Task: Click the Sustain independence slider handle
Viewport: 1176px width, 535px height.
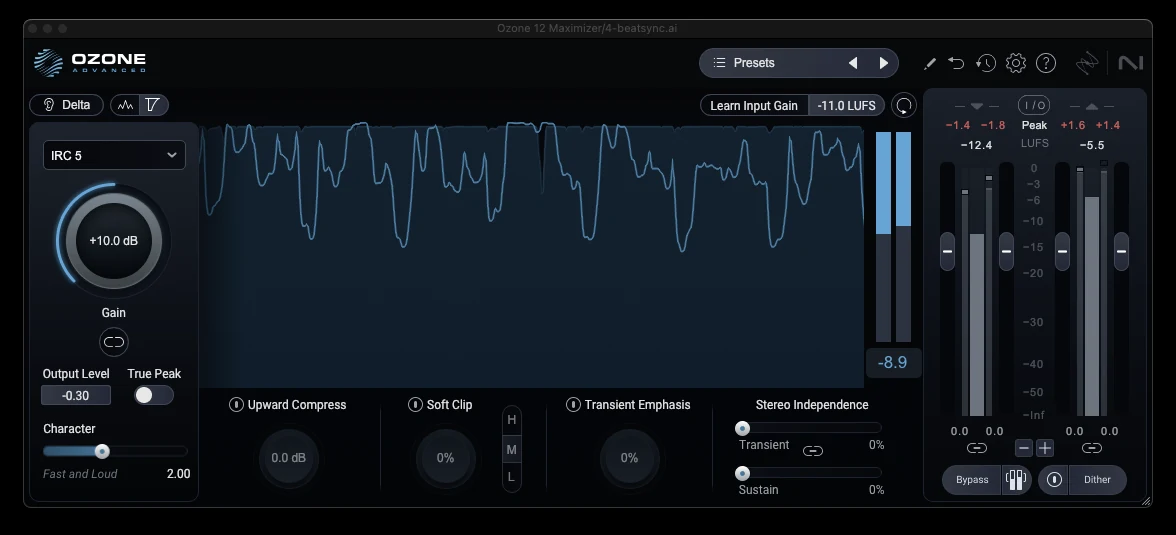Action: [742, 473]
